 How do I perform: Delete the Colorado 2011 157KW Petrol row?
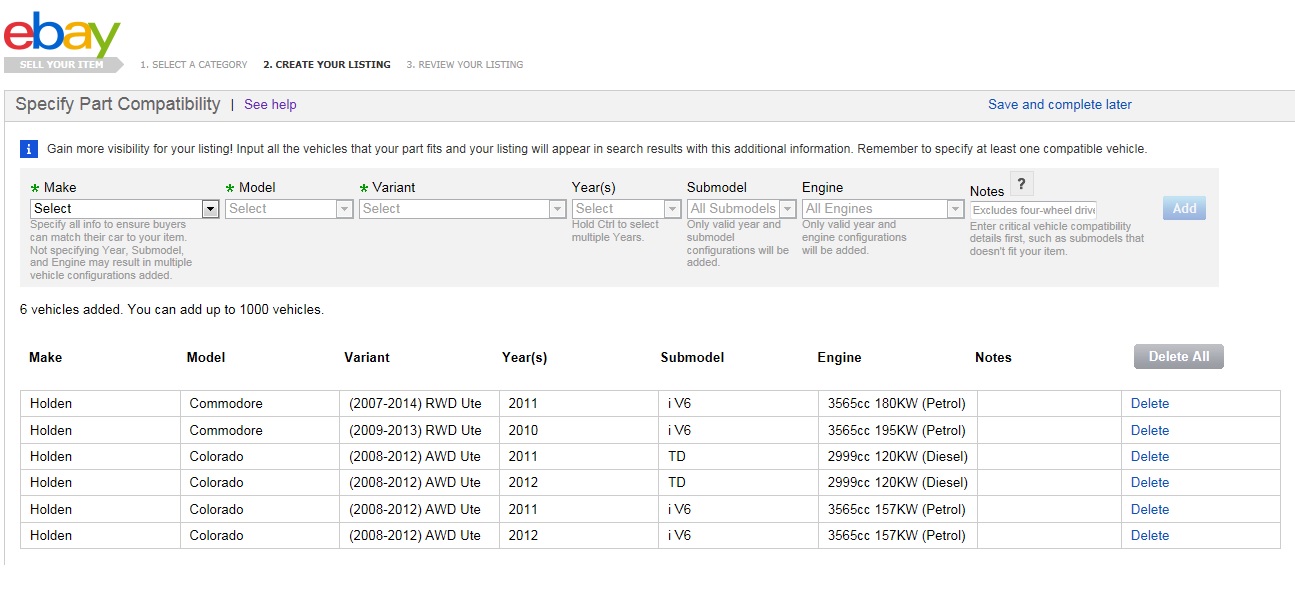(x=1150, y=509)
